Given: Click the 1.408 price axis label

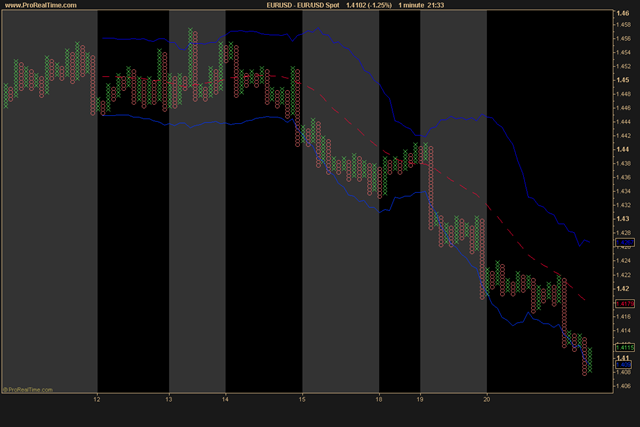Looking at the screenshot, I should 624,372.
